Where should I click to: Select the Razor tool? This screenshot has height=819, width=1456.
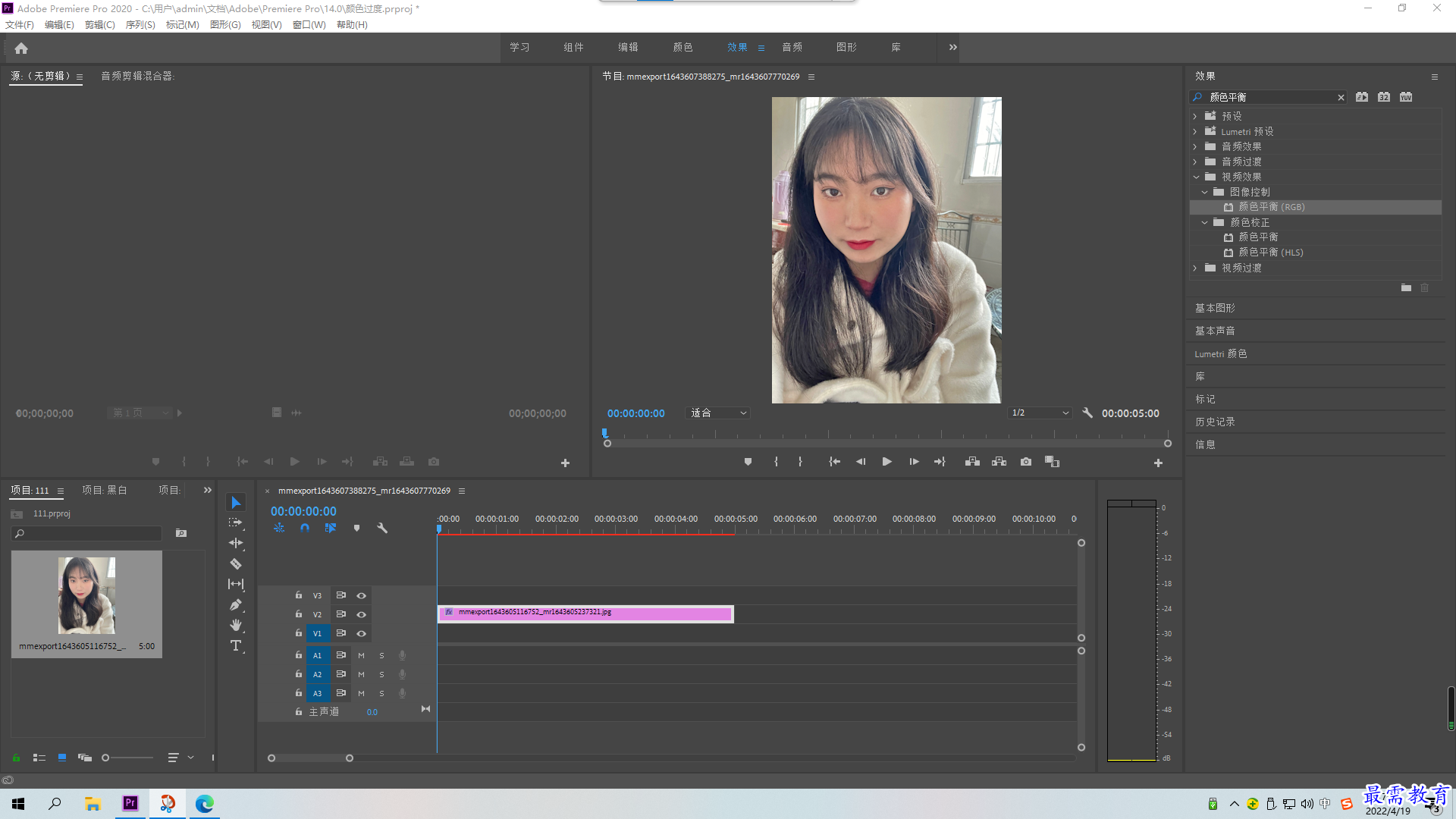click(236, 563)
